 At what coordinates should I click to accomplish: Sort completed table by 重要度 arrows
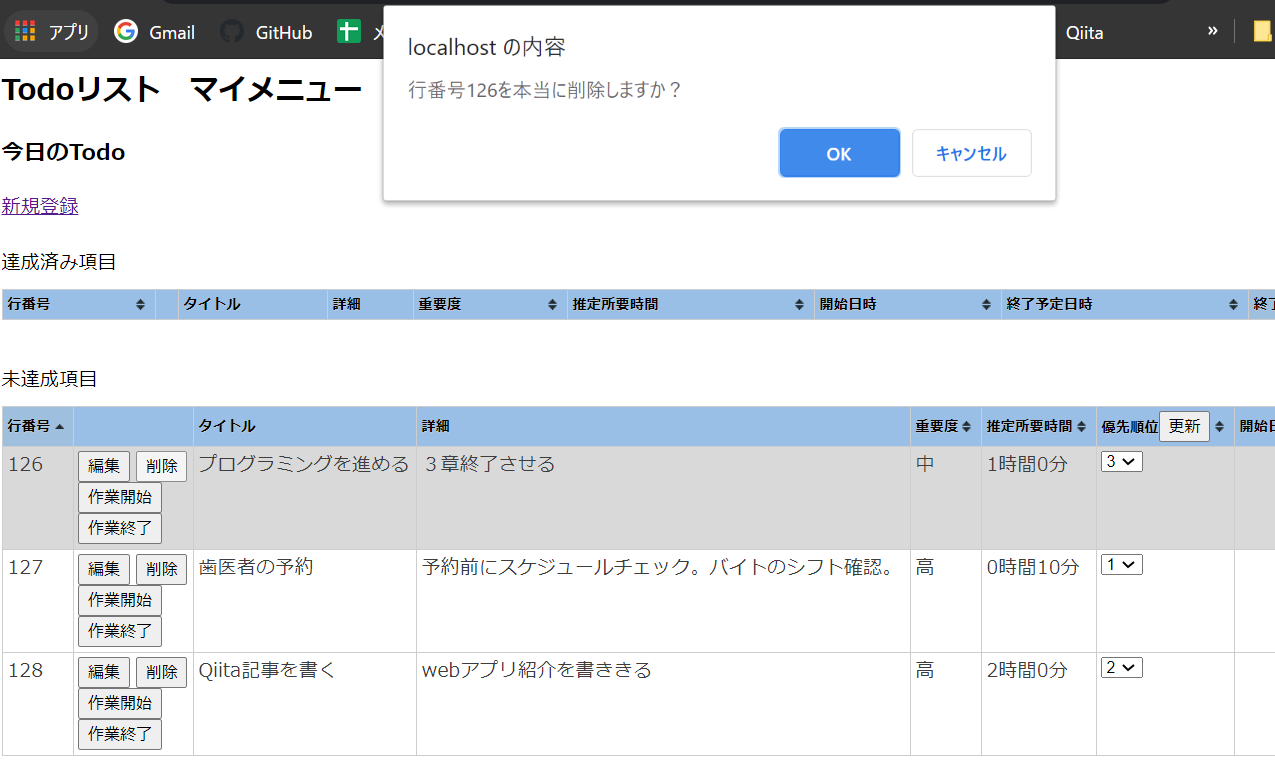tap(552, 305)
